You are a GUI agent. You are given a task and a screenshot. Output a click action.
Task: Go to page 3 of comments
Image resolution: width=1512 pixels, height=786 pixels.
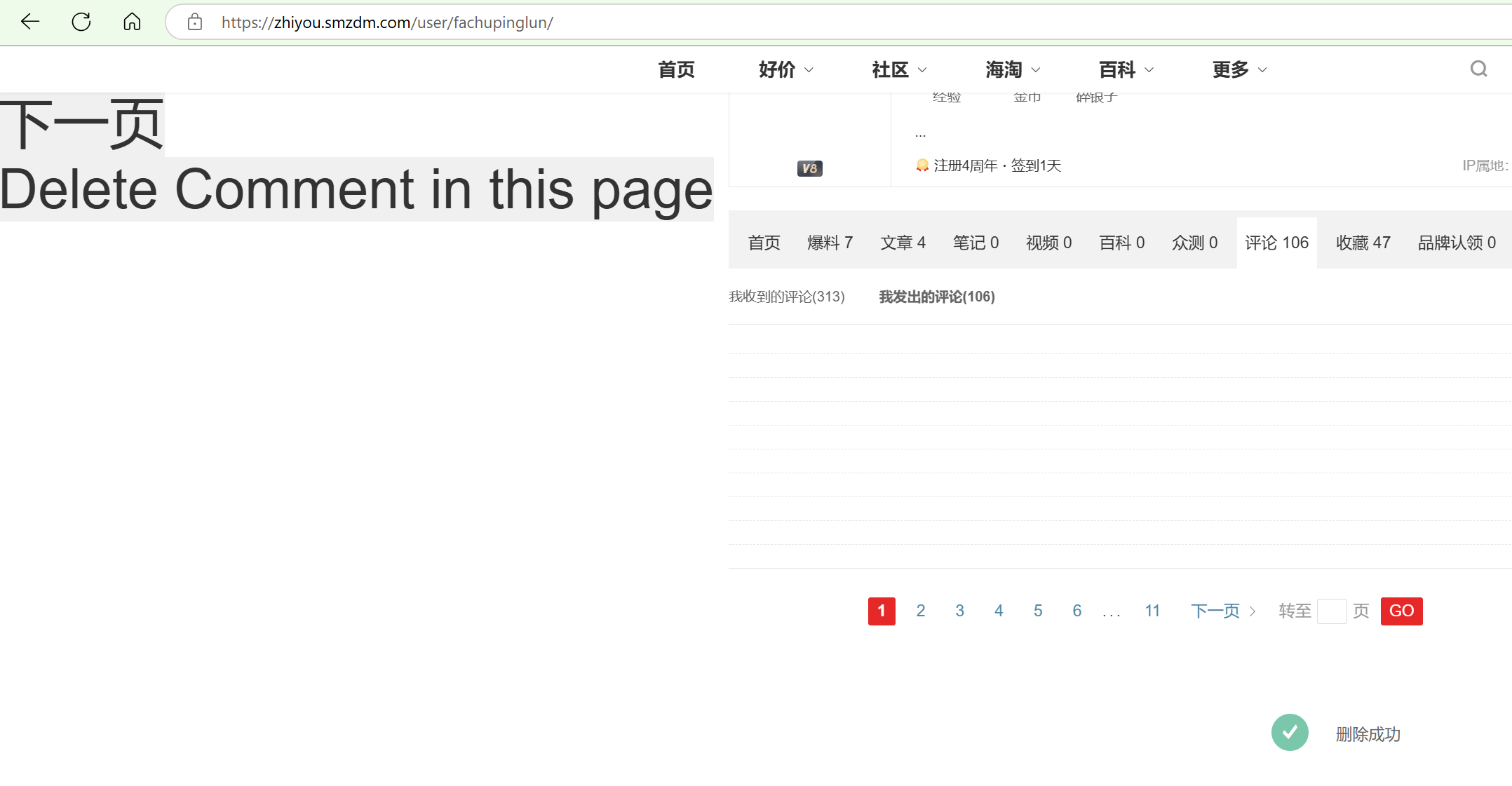pyautogui.click(x=959, y=611)
